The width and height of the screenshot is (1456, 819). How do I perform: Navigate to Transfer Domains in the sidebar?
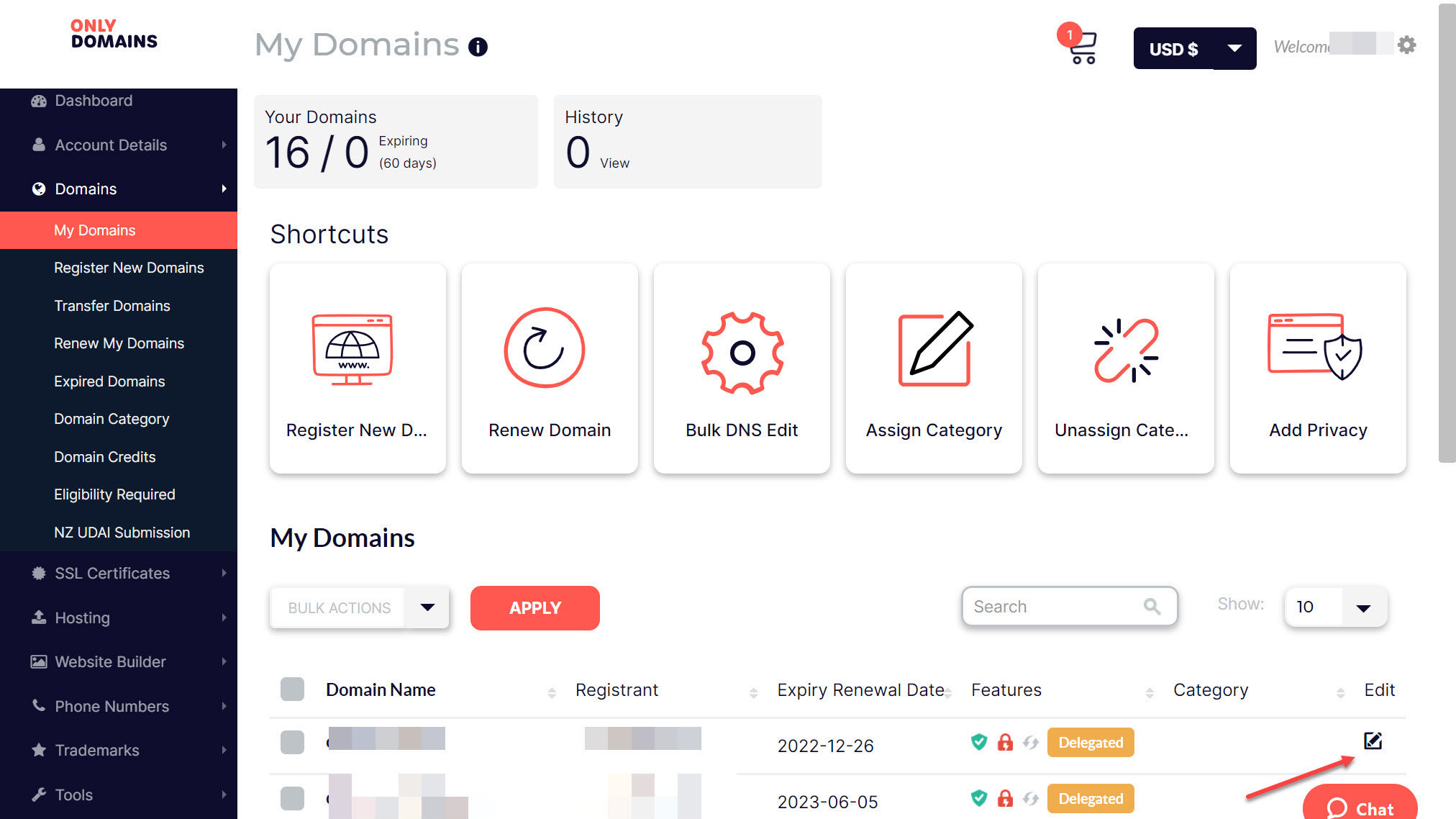[112, 305]
